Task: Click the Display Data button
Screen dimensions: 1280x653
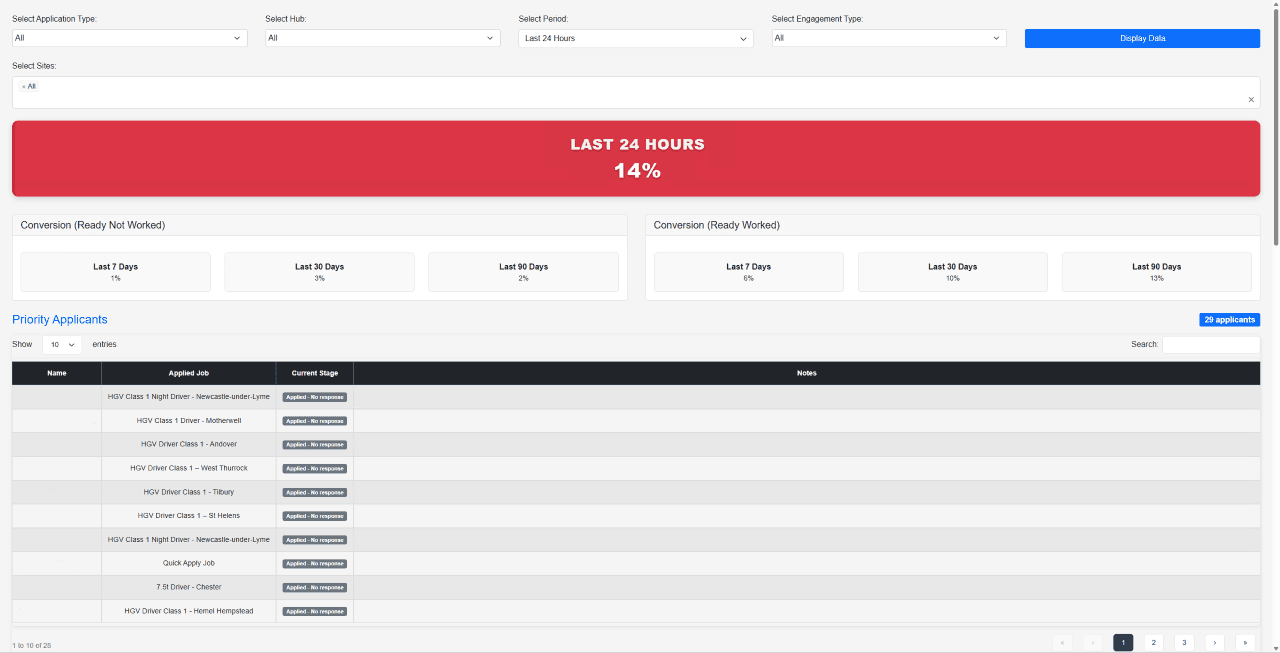Action: 1142,38
